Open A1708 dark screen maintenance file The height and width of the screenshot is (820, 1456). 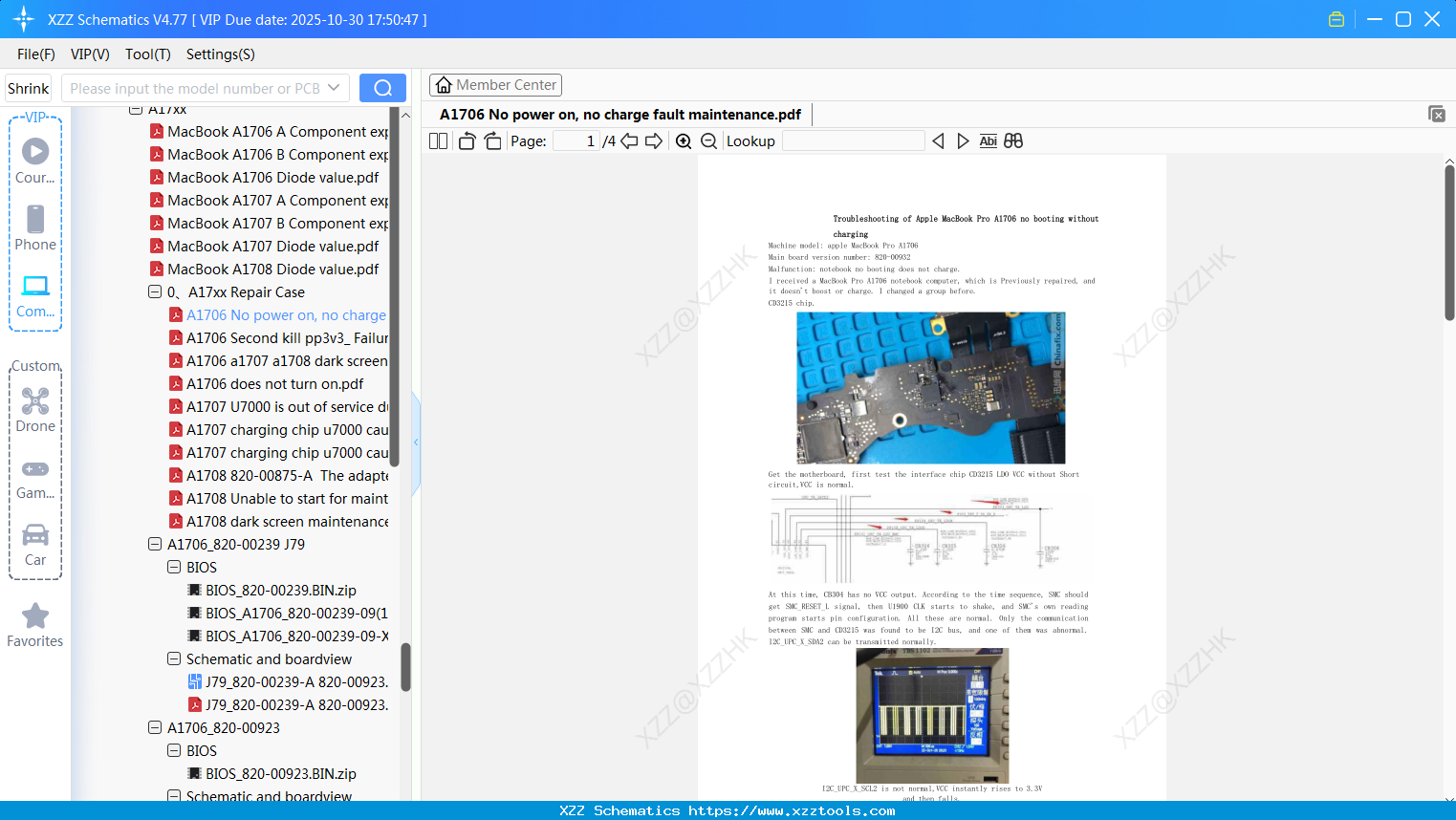[x=278, y=522]
